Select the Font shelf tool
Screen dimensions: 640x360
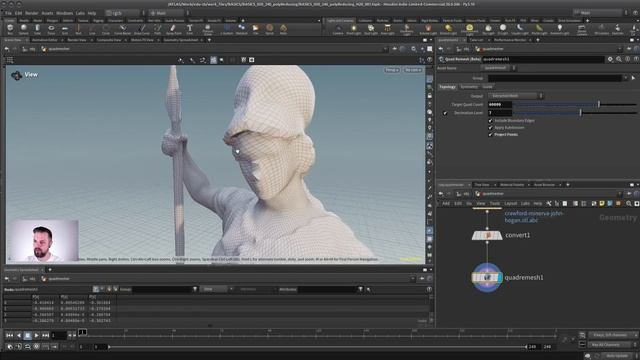point(189,29)
